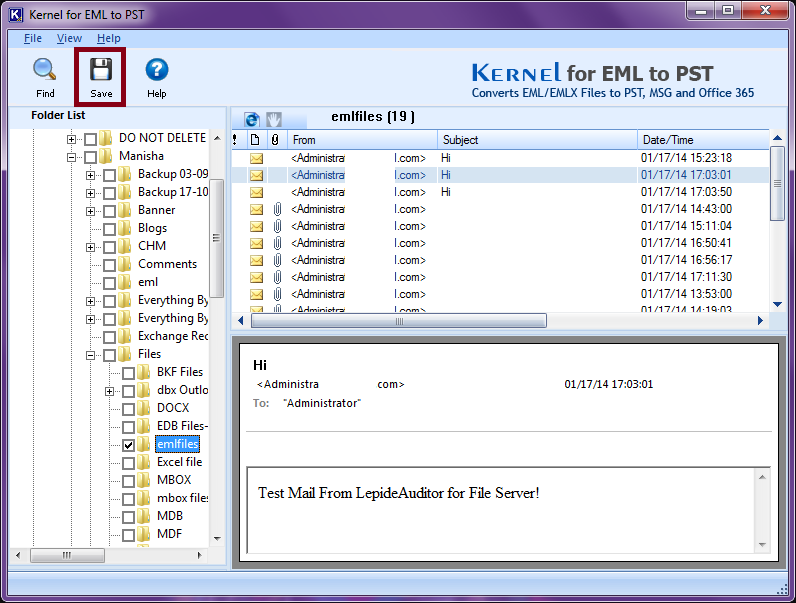
Task: Sort mails by the Date/Time column header
Action: pyautogui.click(x=703, y=140)
